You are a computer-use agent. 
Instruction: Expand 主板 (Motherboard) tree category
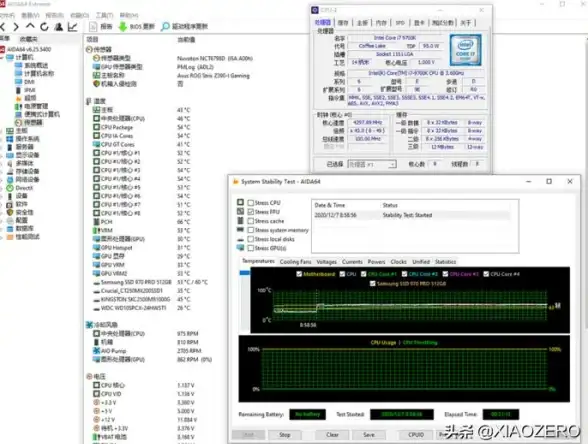coord(2,131)
